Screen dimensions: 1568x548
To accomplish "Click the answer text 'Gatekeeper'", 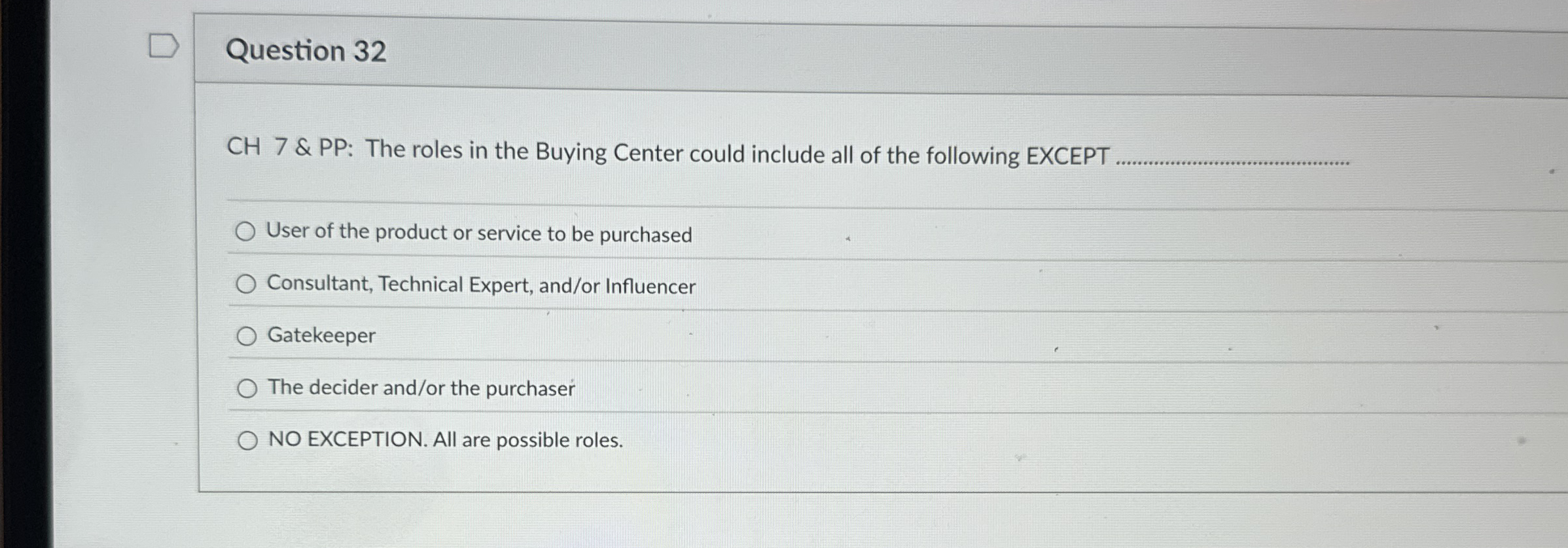I will (x=321, y=335).
